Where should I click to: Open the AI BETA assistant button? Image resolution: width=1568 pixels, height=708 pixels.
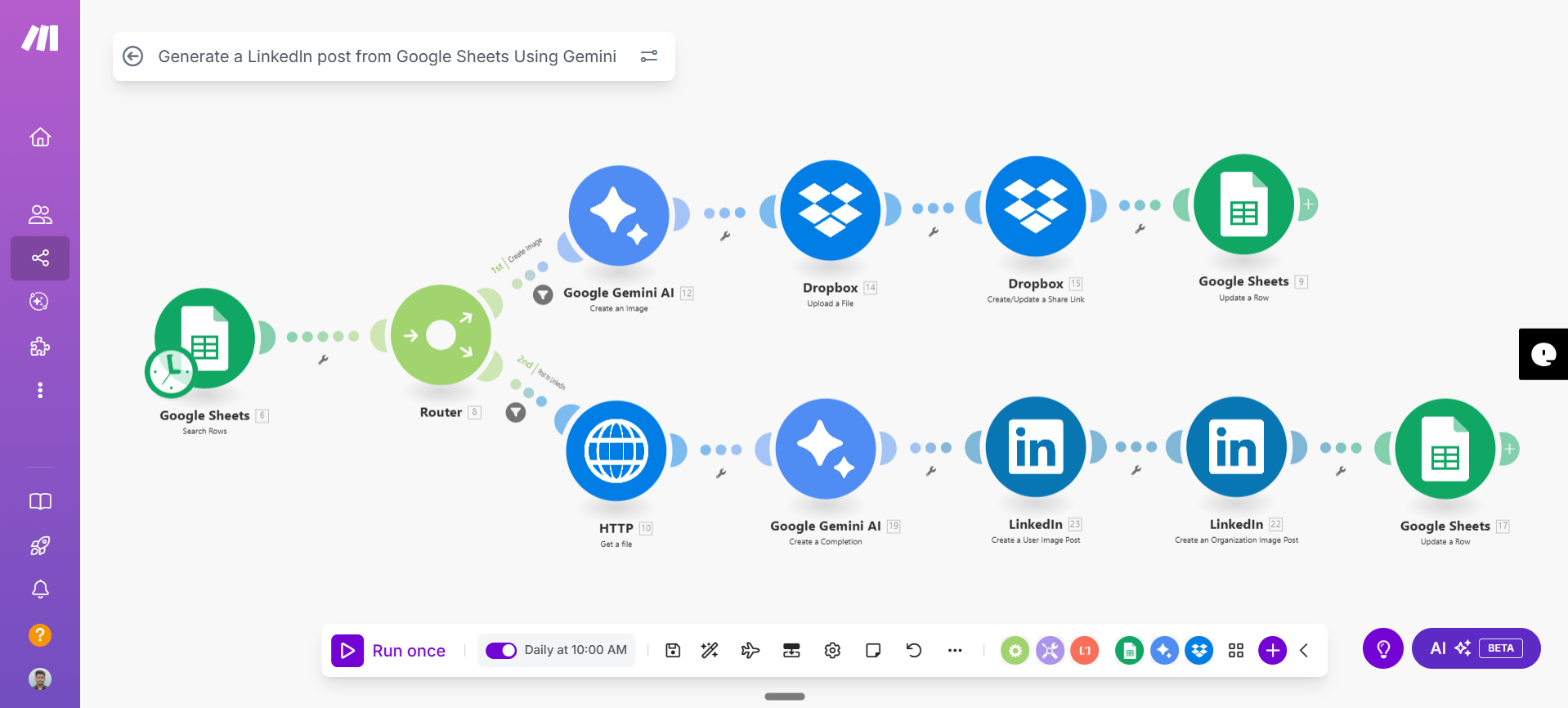point(1476,648)
